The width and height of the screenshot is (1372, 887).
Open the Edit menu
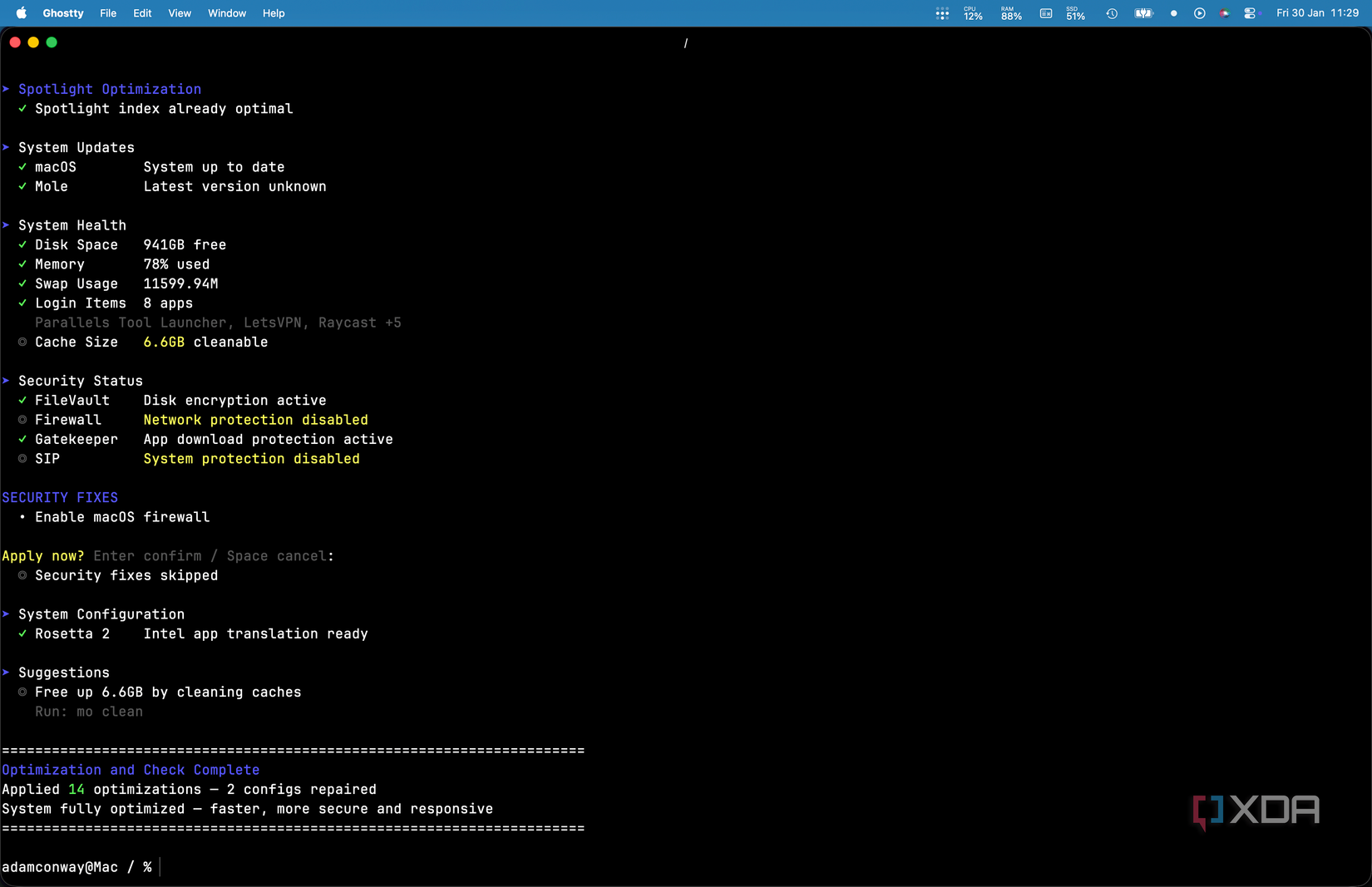click(142, 13)
